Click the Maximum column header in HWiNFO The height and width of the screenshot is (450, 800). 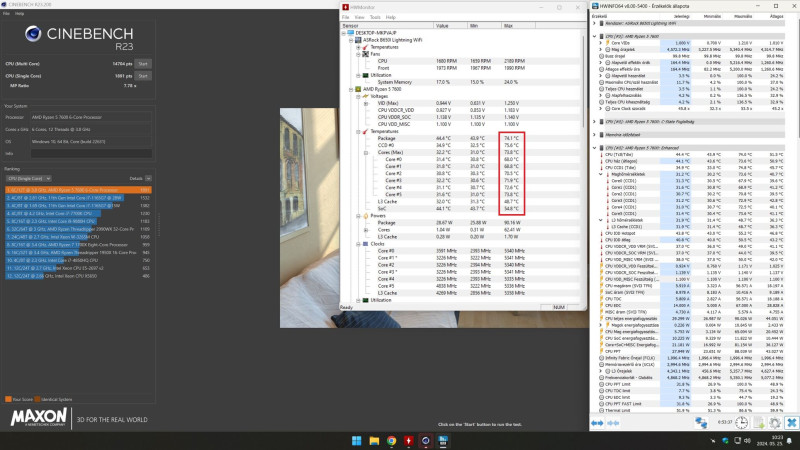(742, 16)
